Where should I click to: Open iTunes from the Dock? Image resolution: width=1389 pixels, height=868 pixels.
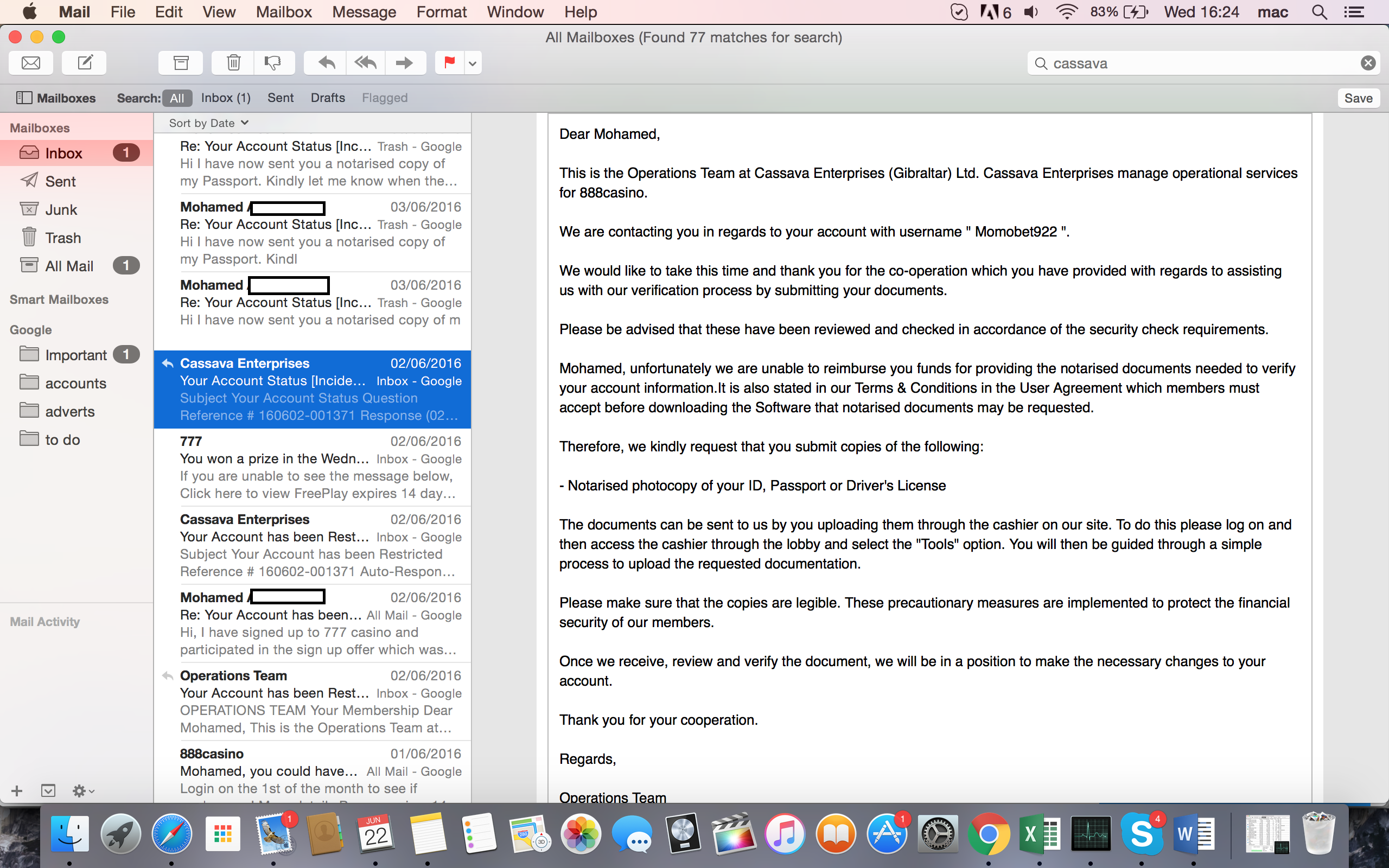tap(785, 834)
